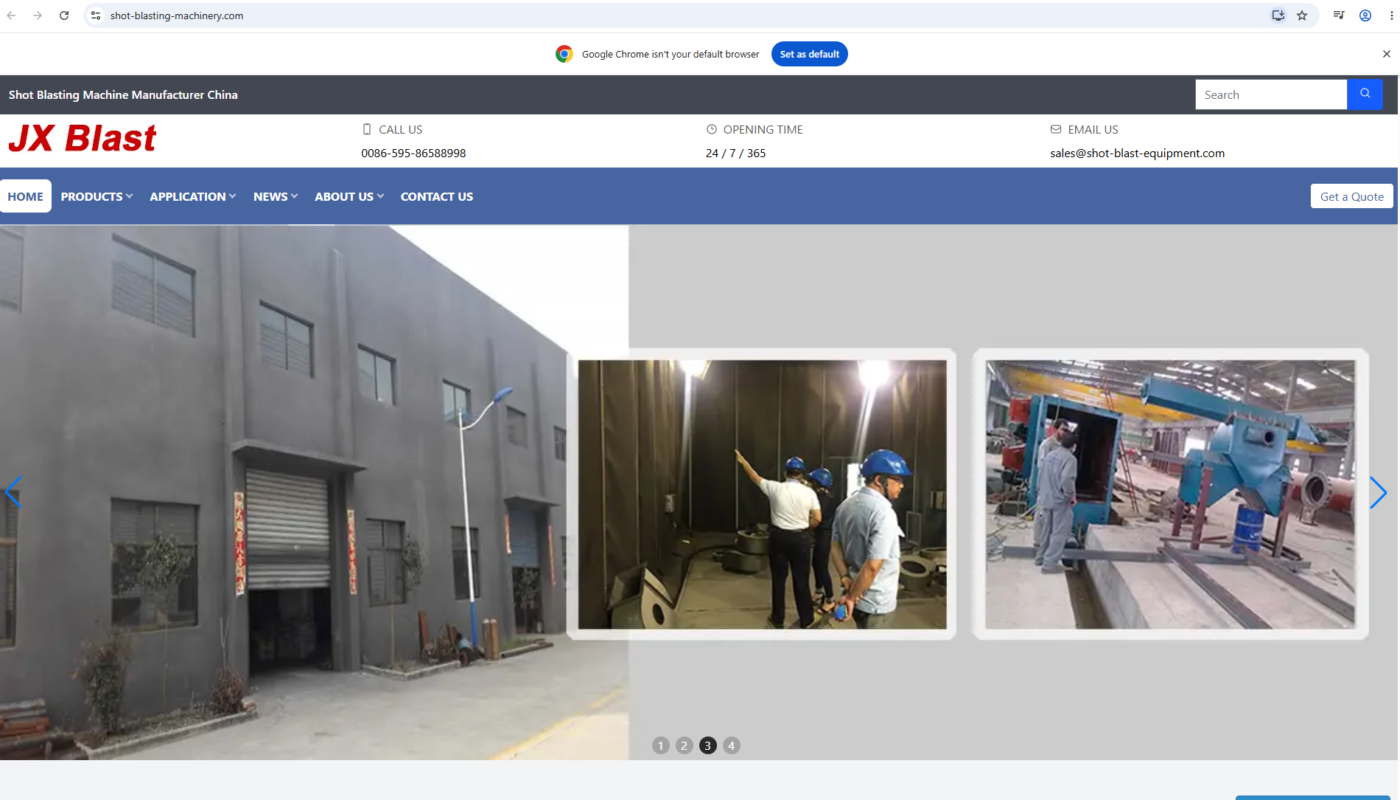Switch to carousel slide 4
1400x800 pixels.
(x=732, y=745)
